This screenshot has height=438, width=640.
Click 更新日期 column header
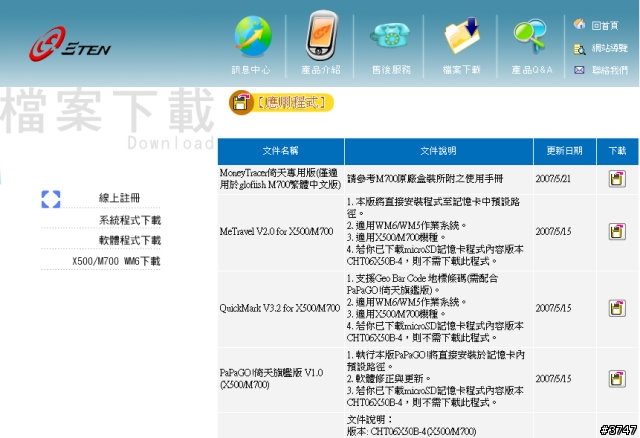(x=564, y=151)
